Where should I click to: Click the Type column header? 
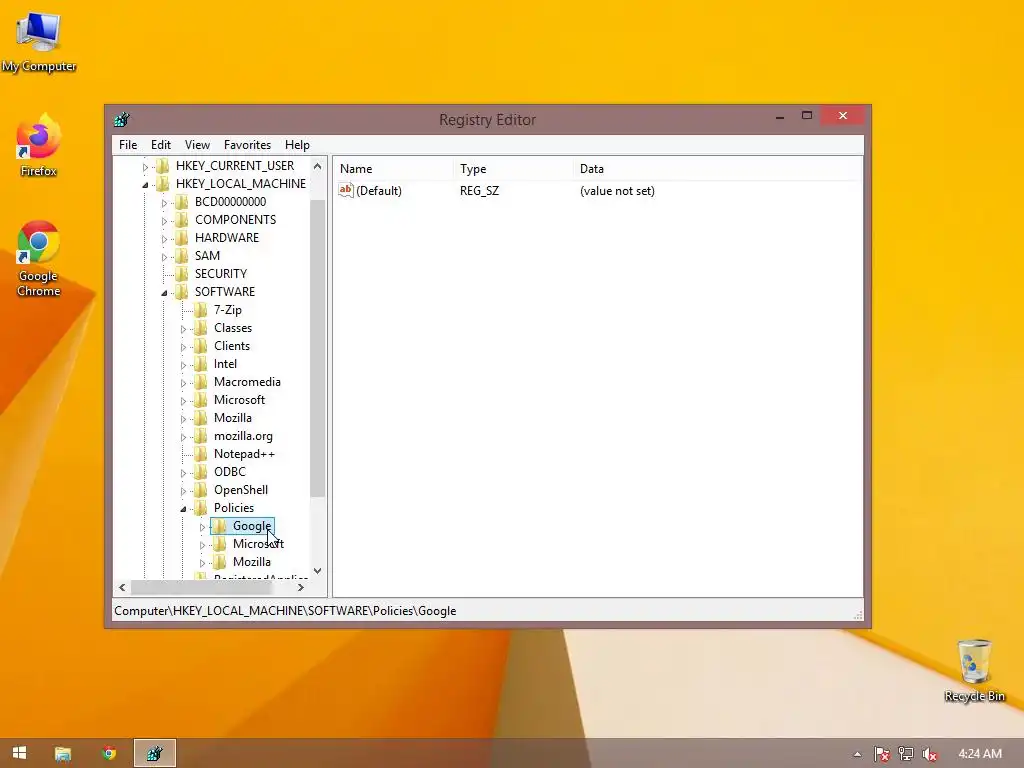point(513,168)
